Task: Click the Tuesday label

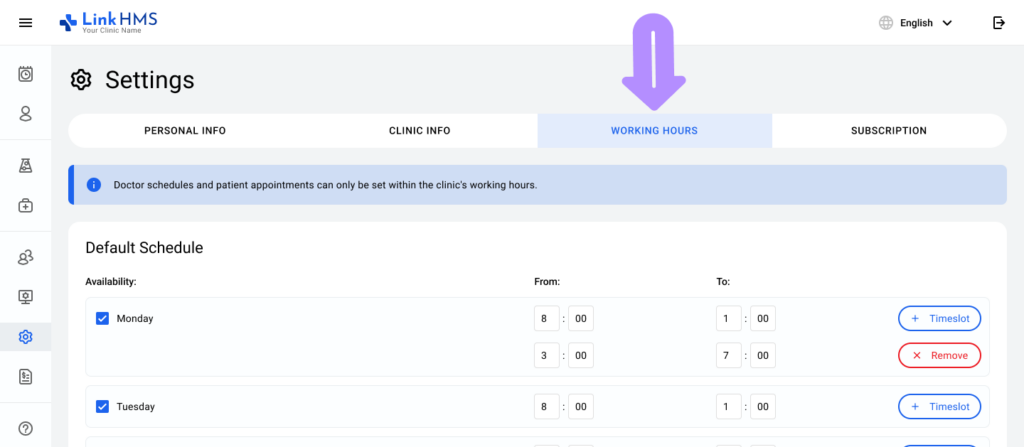Action: pyautogui.click(x=136, y=406)
